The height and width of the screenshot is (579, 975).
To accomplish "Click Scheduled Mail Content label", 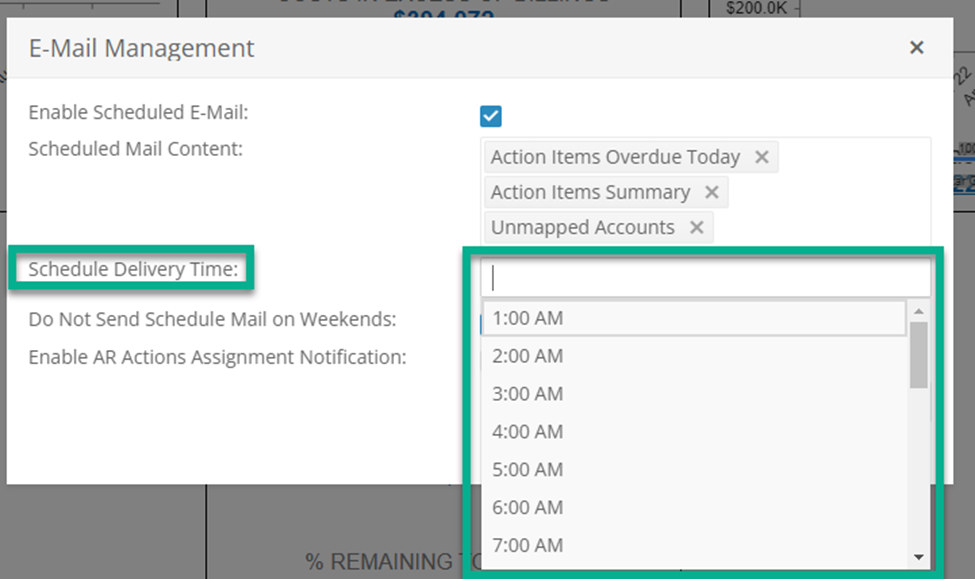I will pos(136,149).
